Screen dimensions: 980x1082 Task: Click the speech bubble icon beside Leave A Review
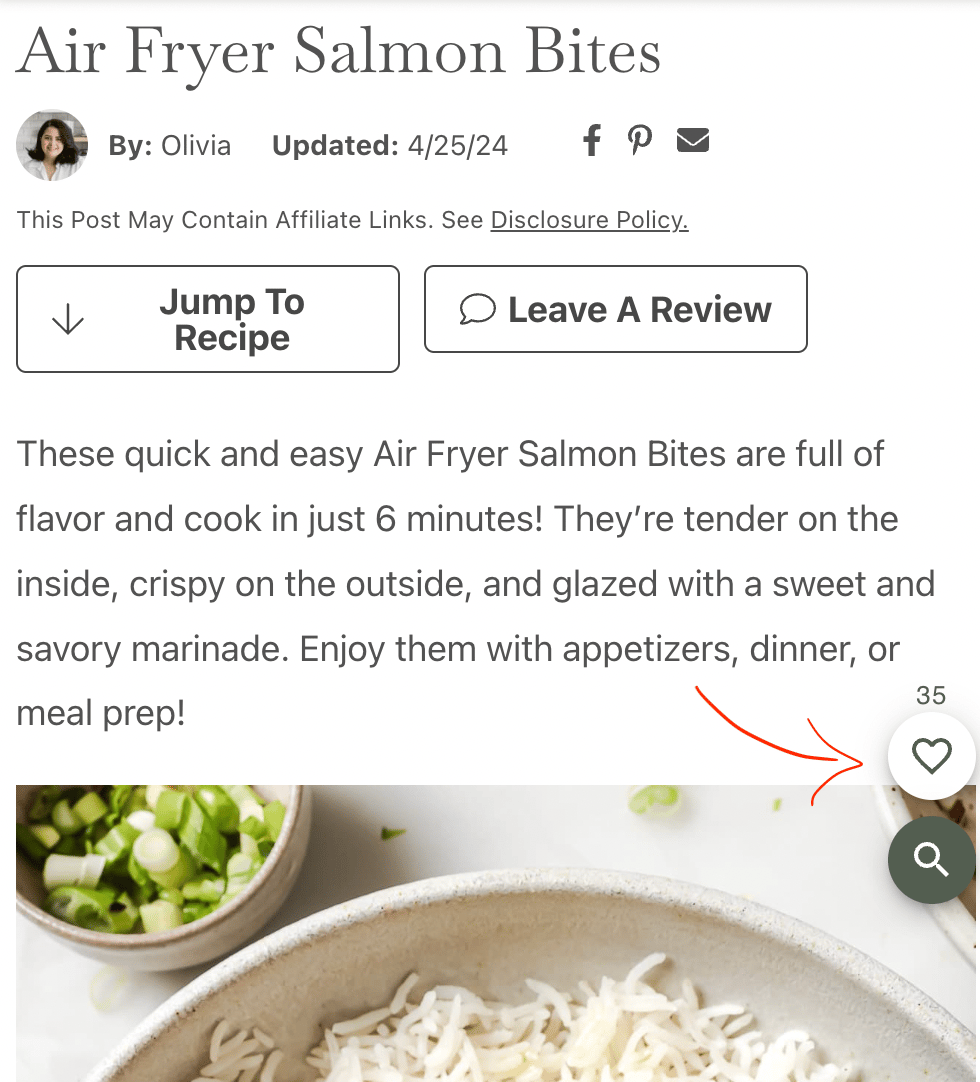pyautogui.click(x=478, y=309)
